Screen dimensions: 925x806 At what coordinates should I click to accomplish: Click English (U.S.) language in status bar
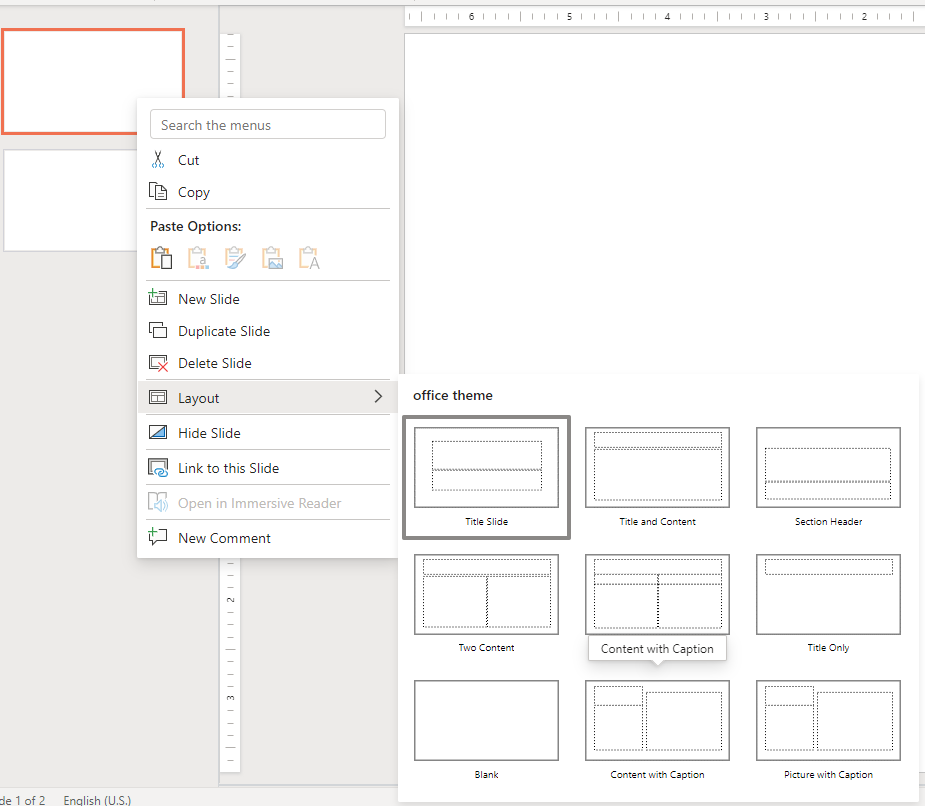pos(97,800)
